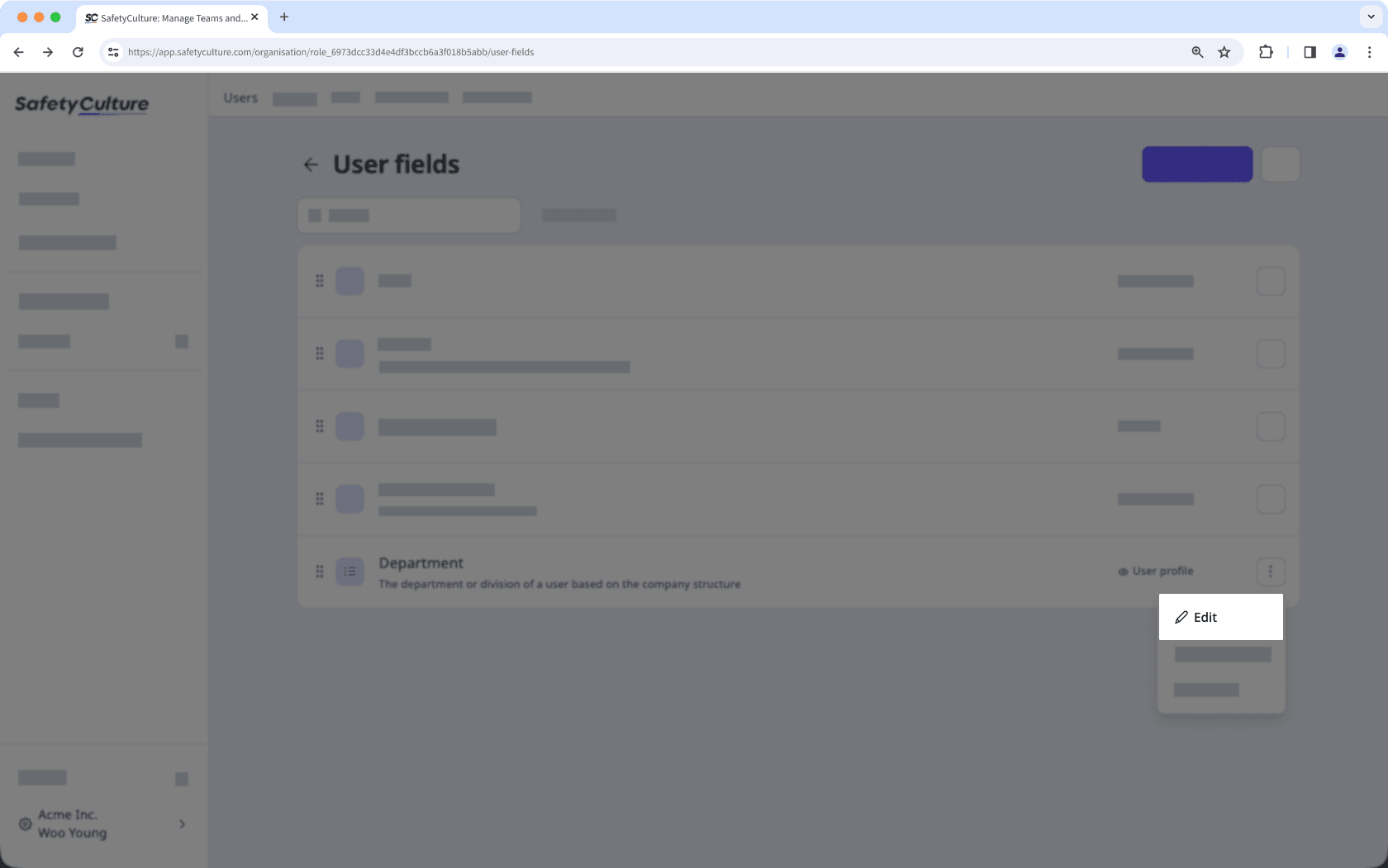This screenshot has width=1388, height=868.
Task: Click the Department field's list icon
Action: (349, 571)
